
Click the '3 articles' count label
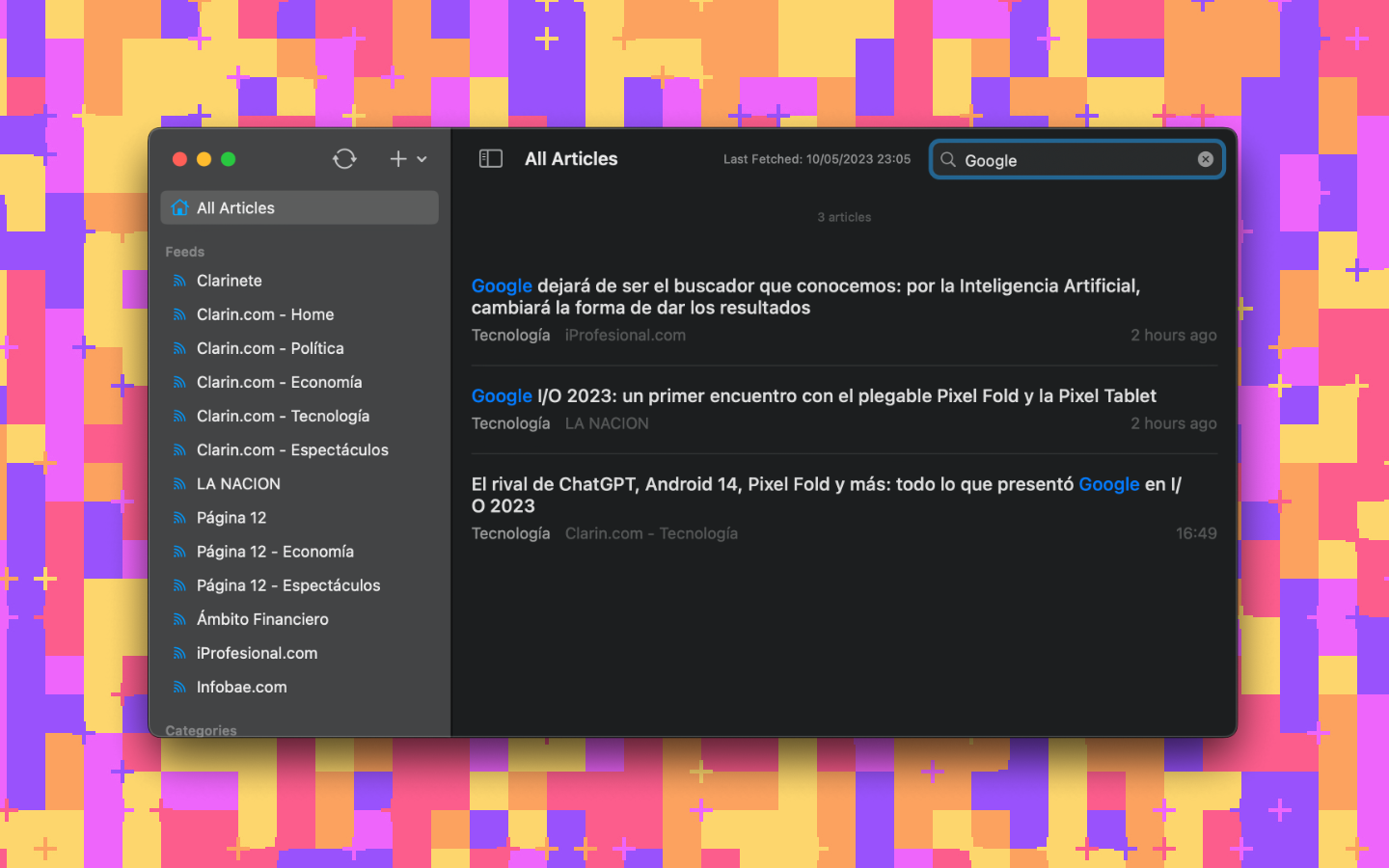844,217
